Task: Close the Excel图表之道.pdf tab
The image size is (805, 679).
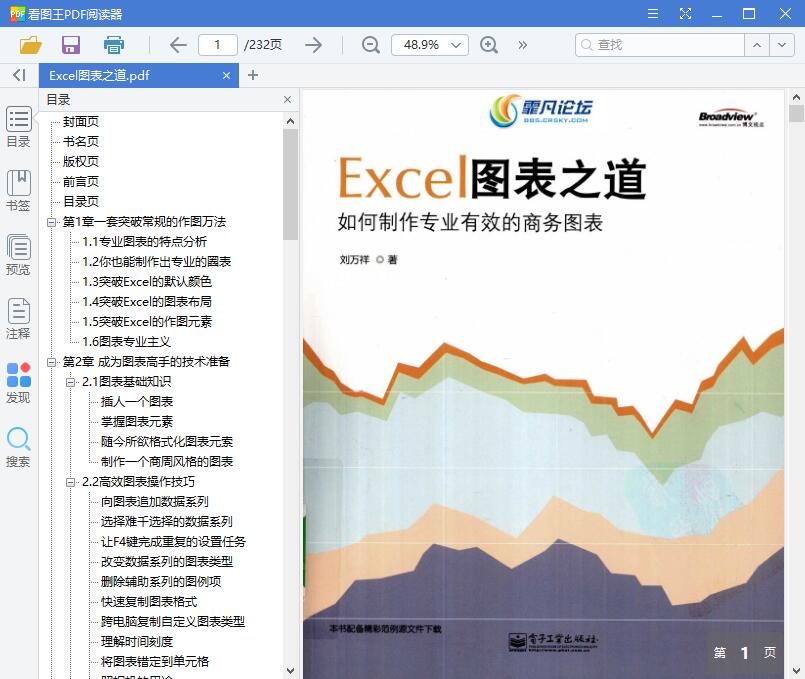Action: 226,75
